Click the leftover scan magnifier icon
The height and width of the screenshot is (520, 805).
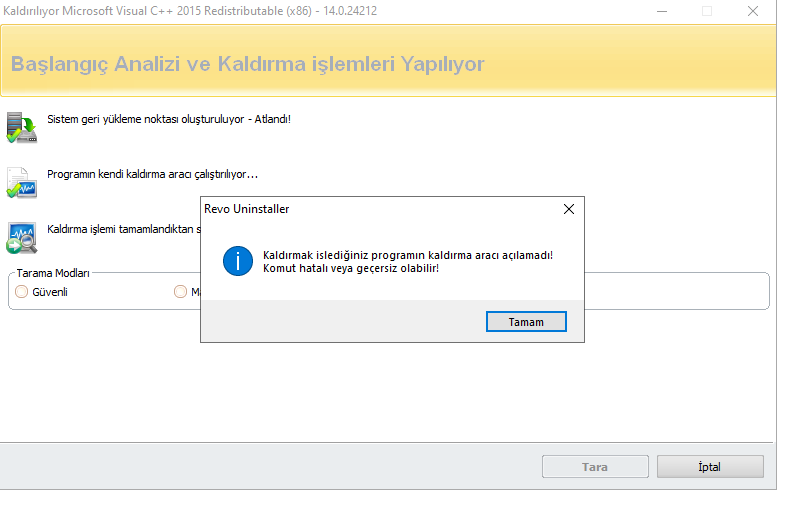[x=22, y=238]
